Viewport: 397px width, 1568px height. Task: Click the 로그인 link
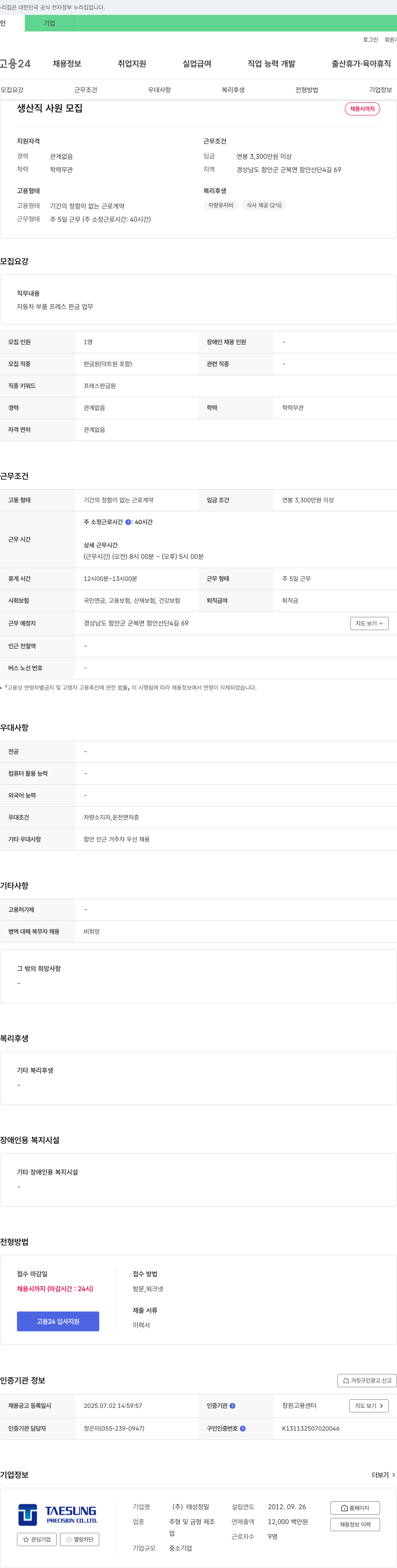tap(370, 40)
